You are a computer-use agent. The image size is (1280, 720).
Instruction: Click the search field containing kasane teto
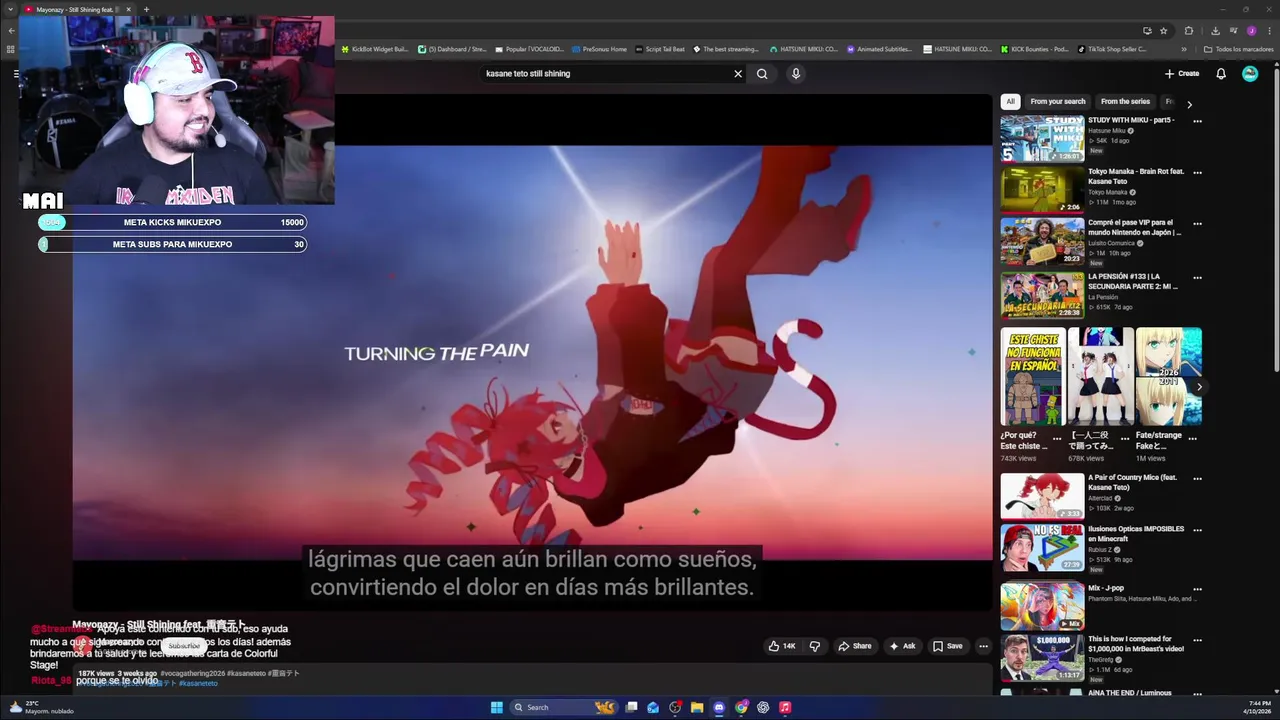pyautogui.click(x=605, y=73)
